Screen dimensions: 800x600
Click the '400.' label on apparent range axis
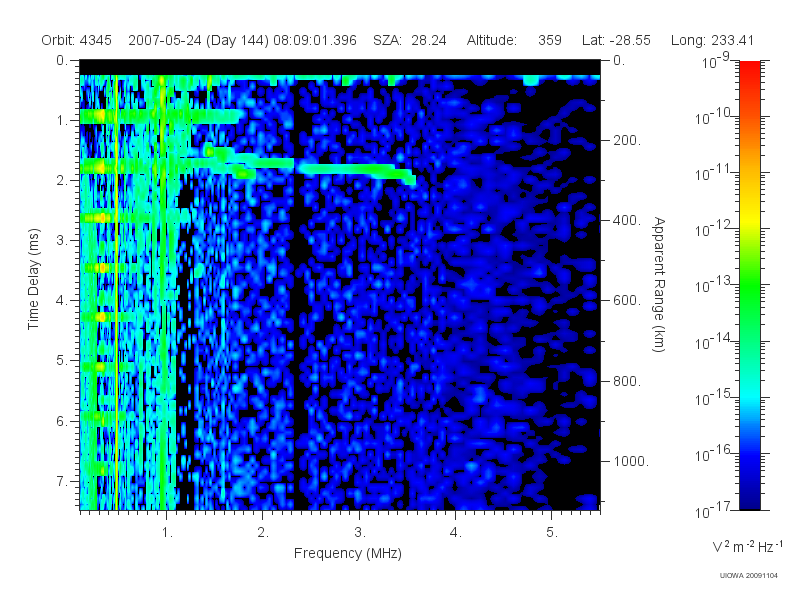tap(627, 220)
